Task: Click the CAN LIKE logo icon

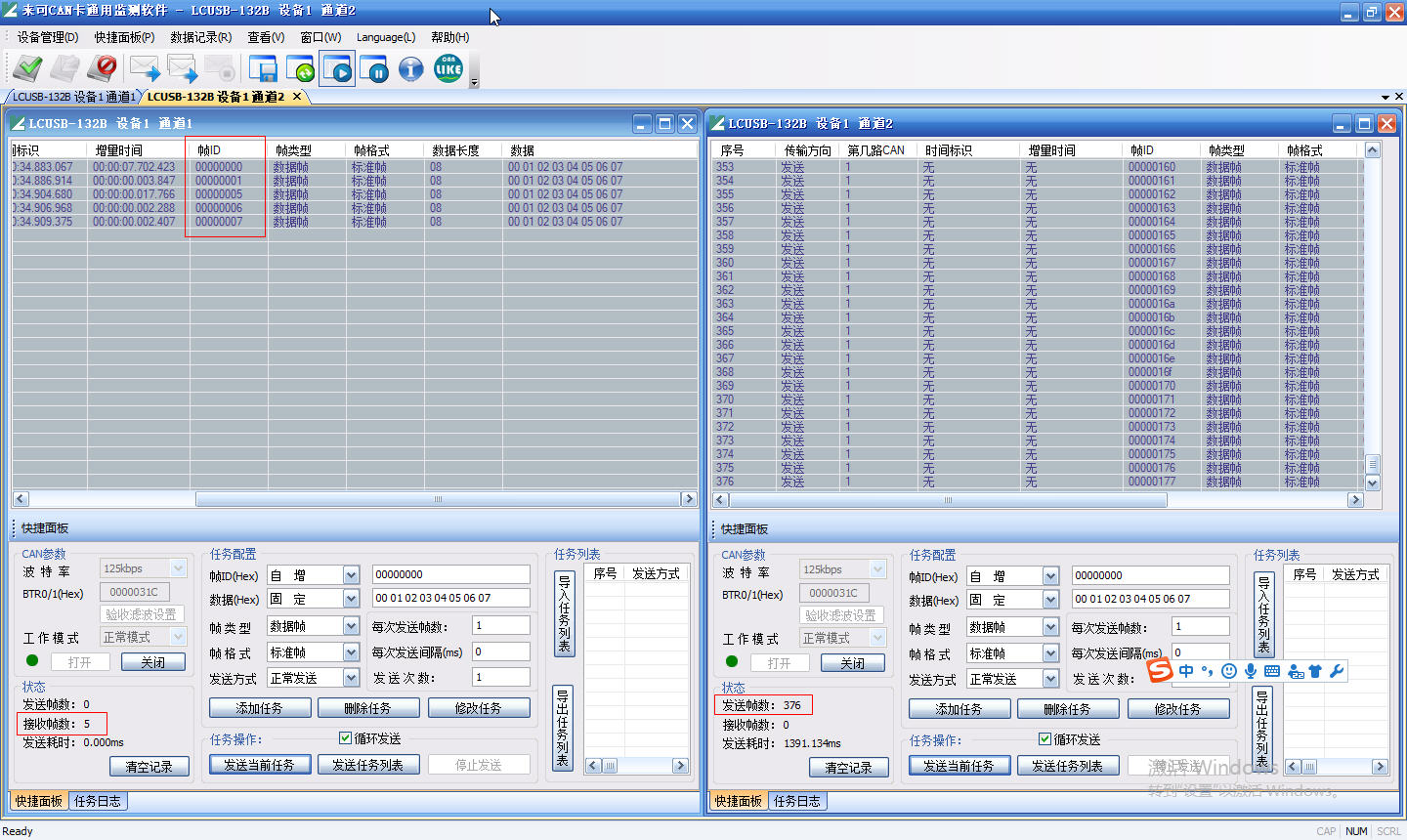Action: click(448, 68)
